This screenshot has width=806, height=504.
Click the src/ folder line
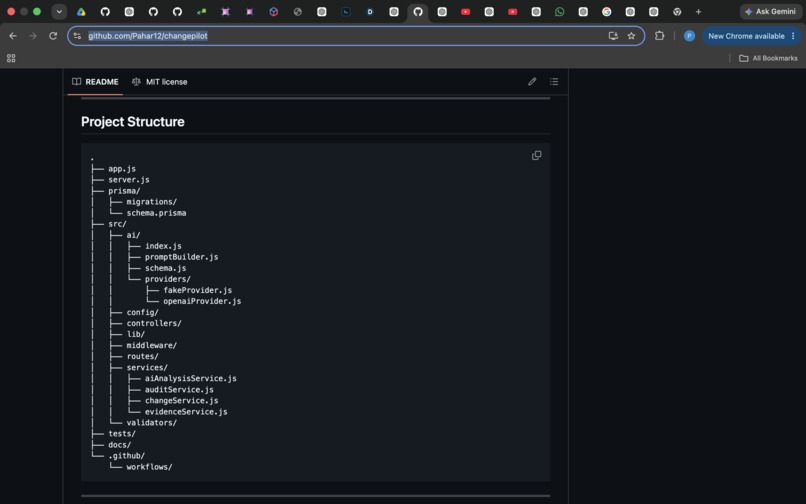(x=117, y=224)
